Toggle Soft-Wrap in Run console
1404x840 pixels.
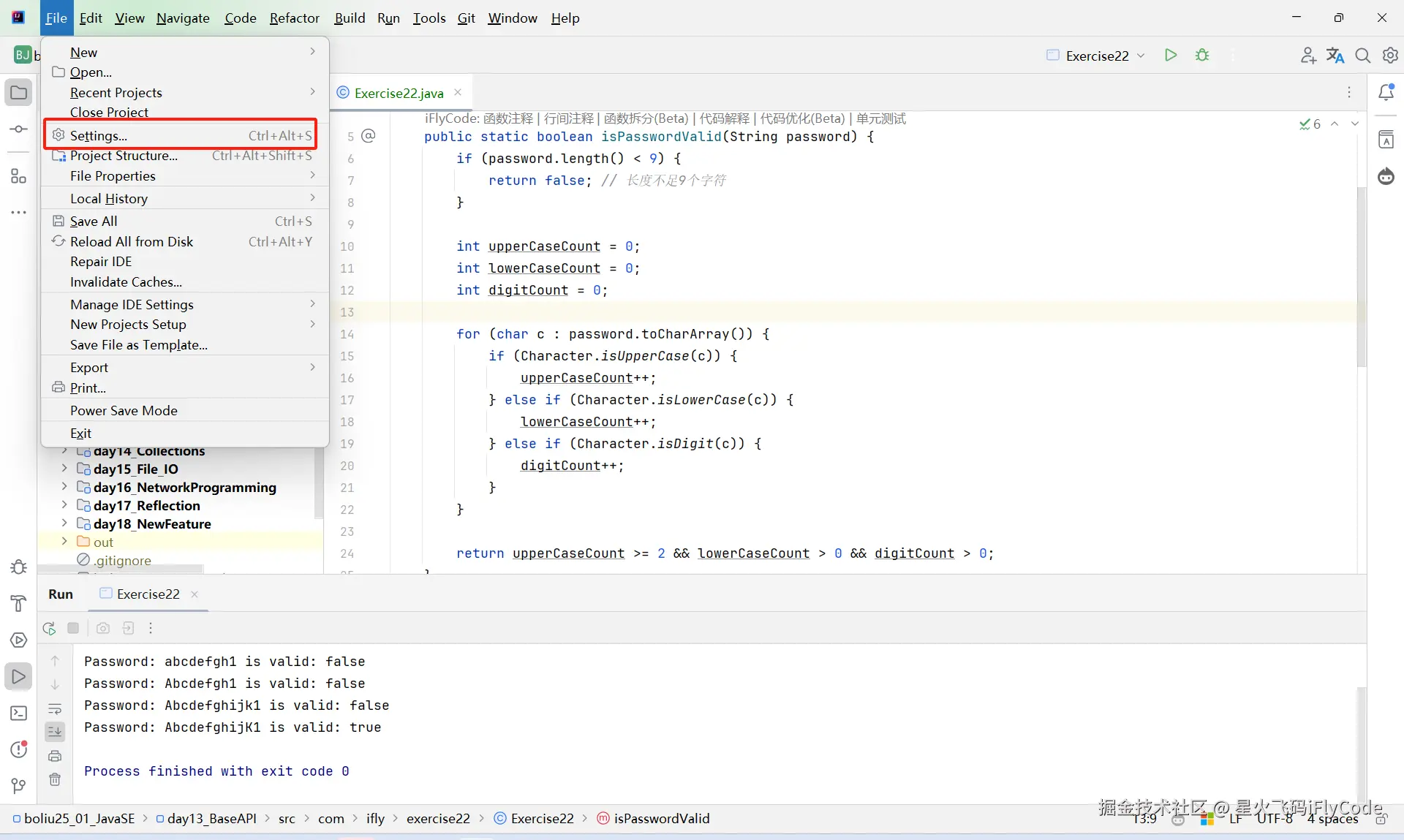point(55,708)
